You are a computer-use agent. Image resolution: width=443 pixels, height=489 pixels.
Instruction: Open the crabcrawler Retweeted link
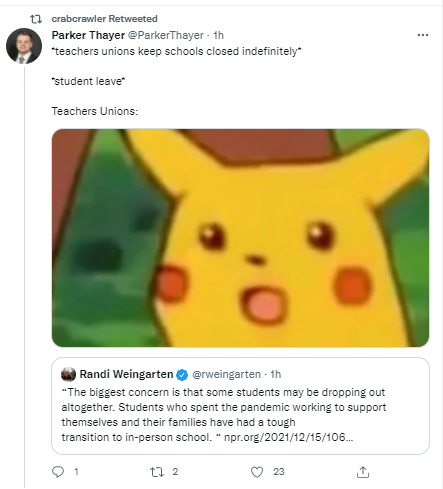point(104,19)
